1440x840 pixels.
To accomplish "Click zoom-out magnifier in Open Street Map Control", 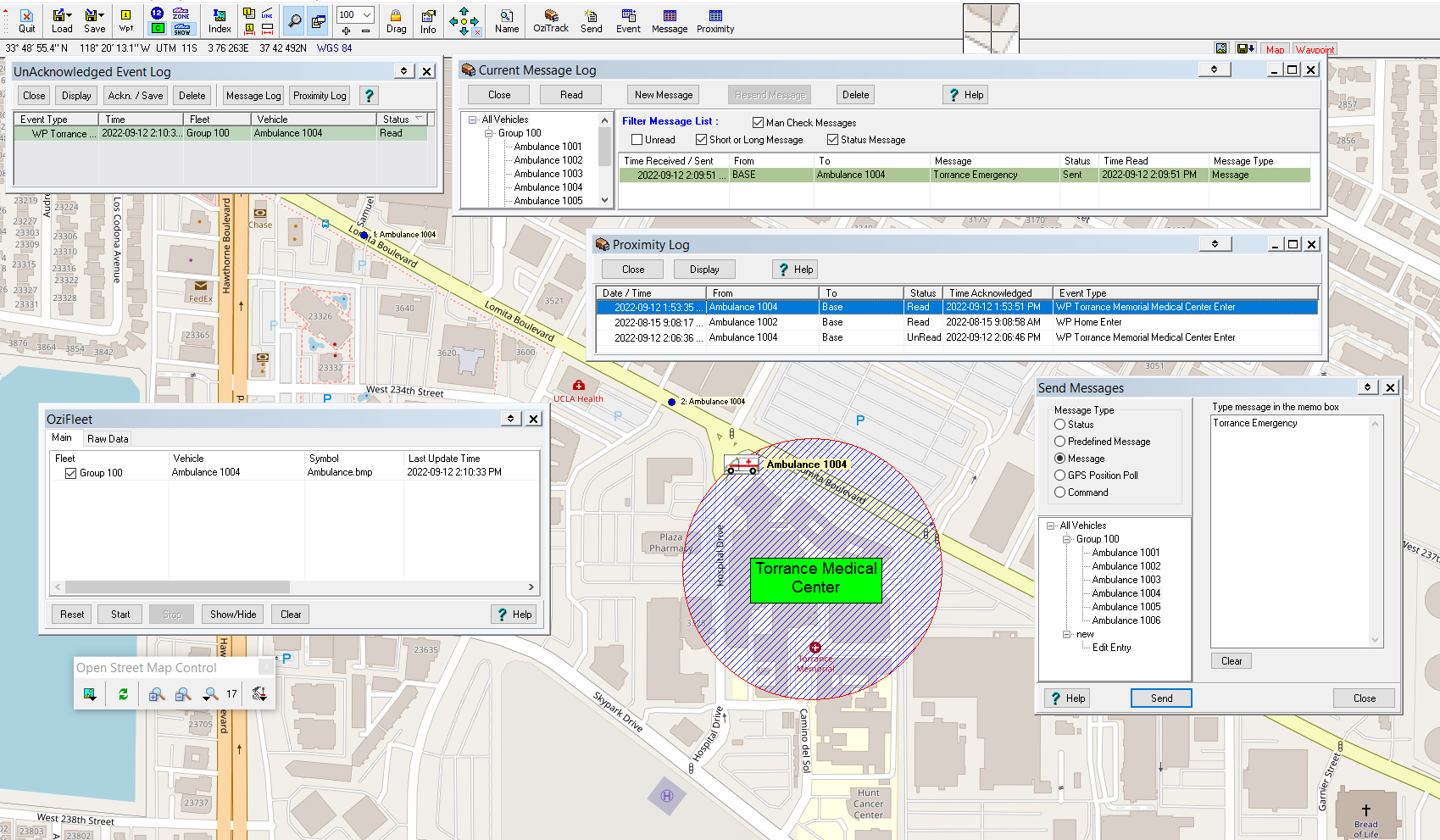I will (x=183, y=694).
